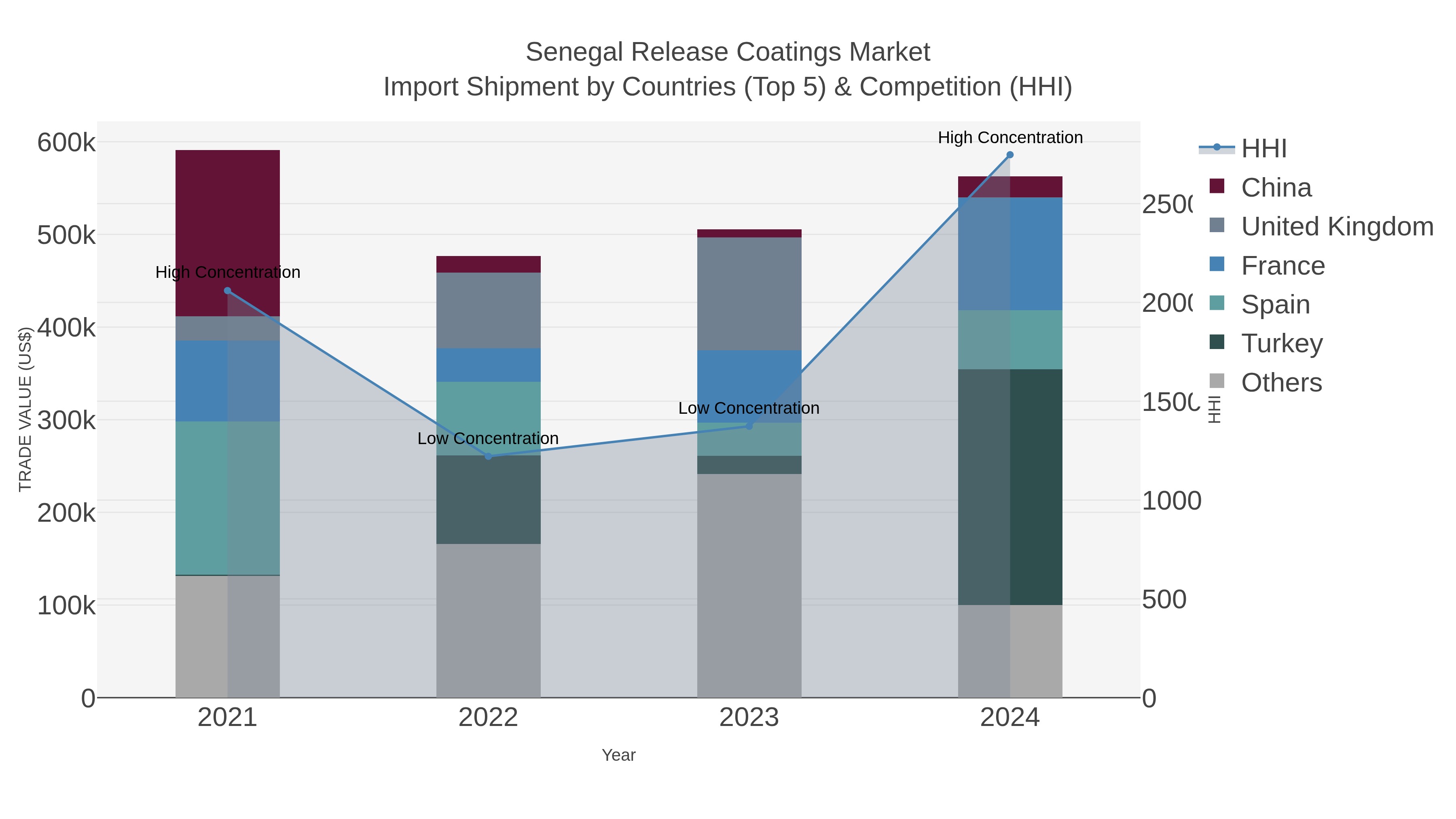Toggle the China legend entry

tap(1260, 187)
